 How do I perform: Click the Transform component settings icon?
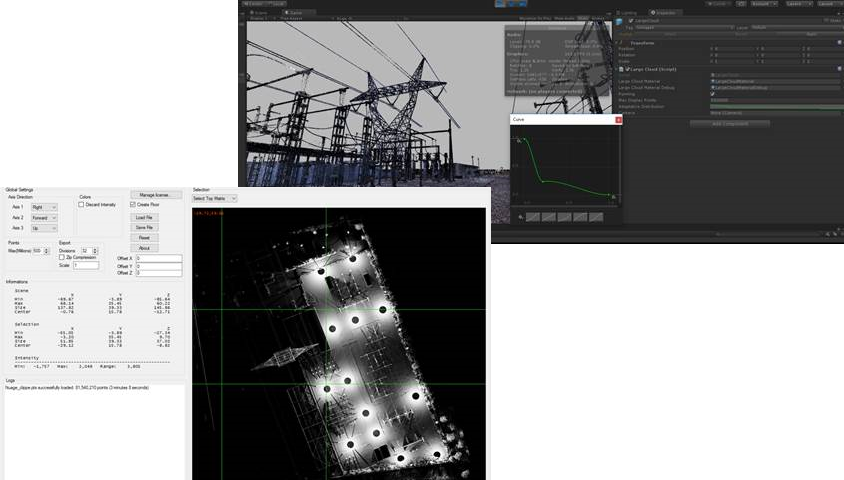coord(840,43)
